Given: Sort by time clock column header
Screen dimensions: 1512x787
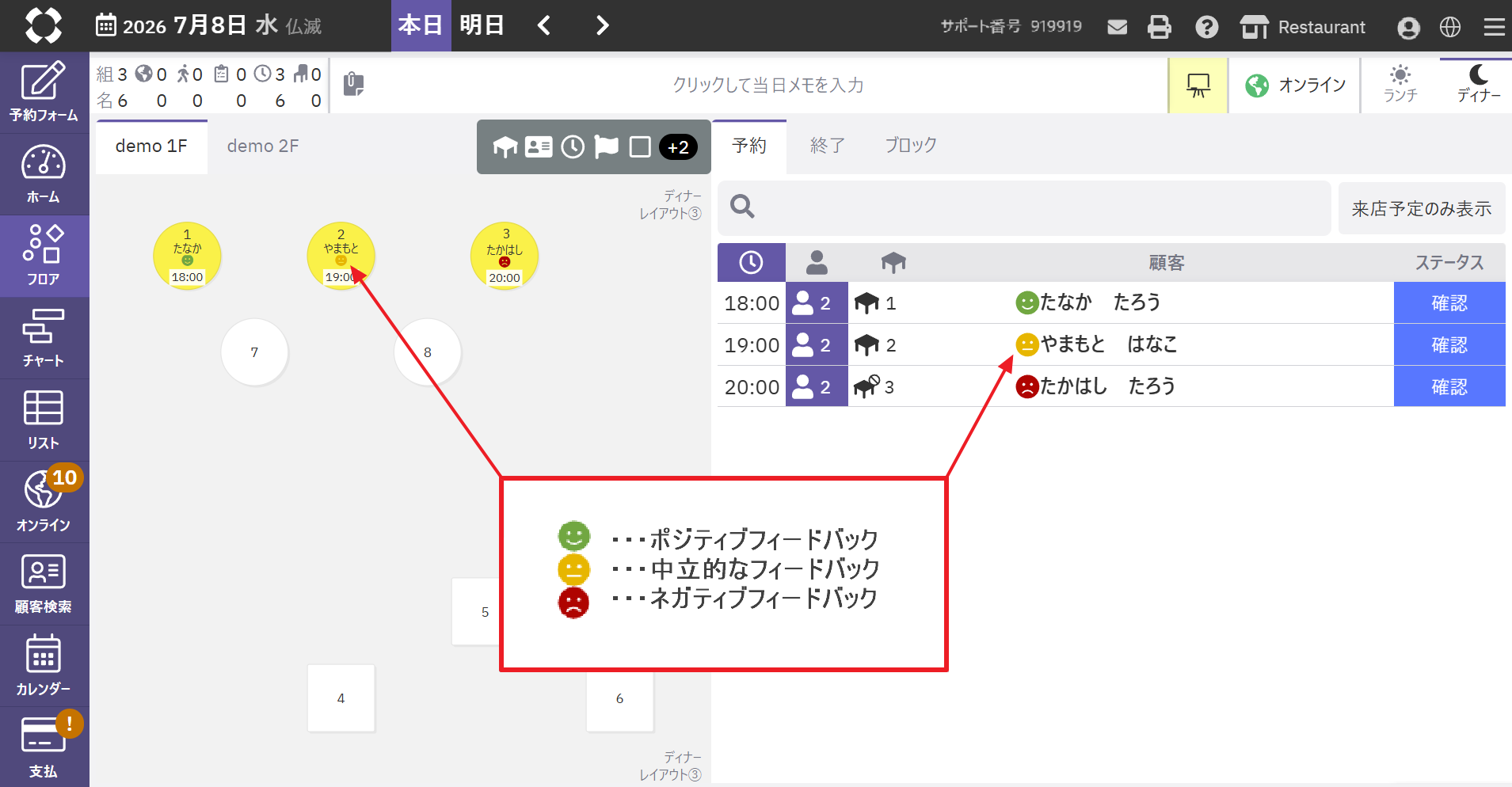Looking at the screenshot, I should 751,262.
